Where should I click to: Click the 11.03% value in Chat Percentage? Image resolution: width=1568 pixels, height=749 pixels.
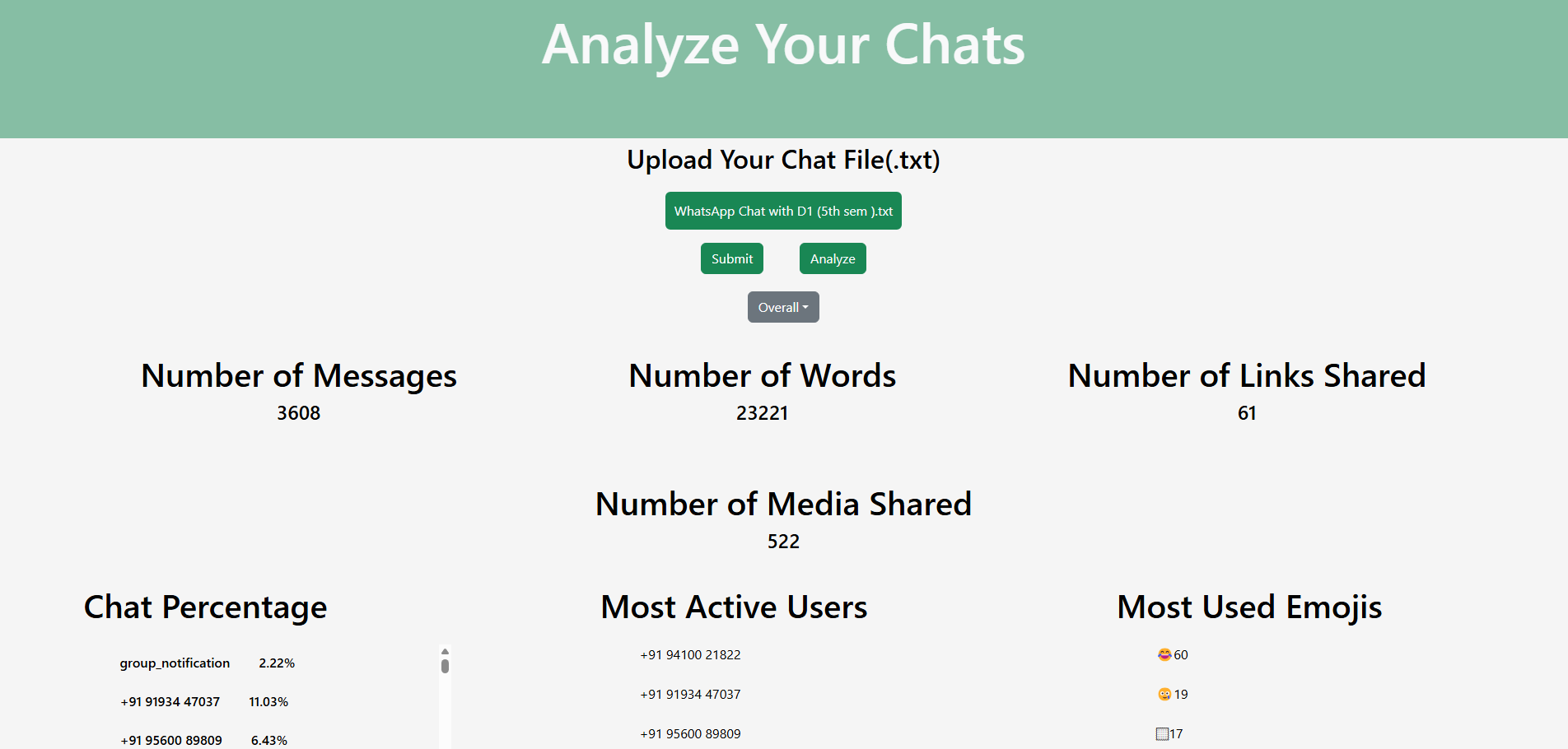[x=268, y=702]
